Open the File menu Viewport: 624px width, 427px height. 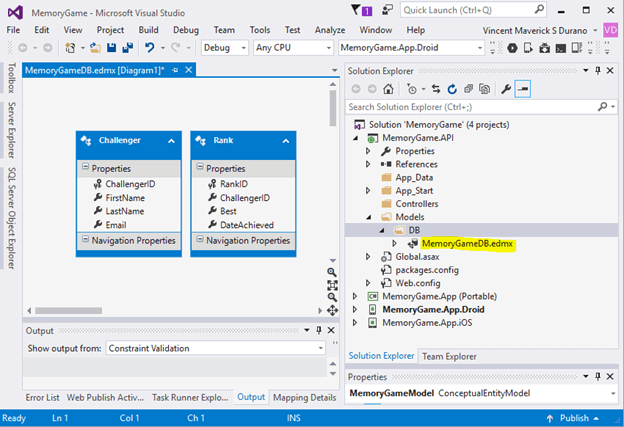pos(13,30)
